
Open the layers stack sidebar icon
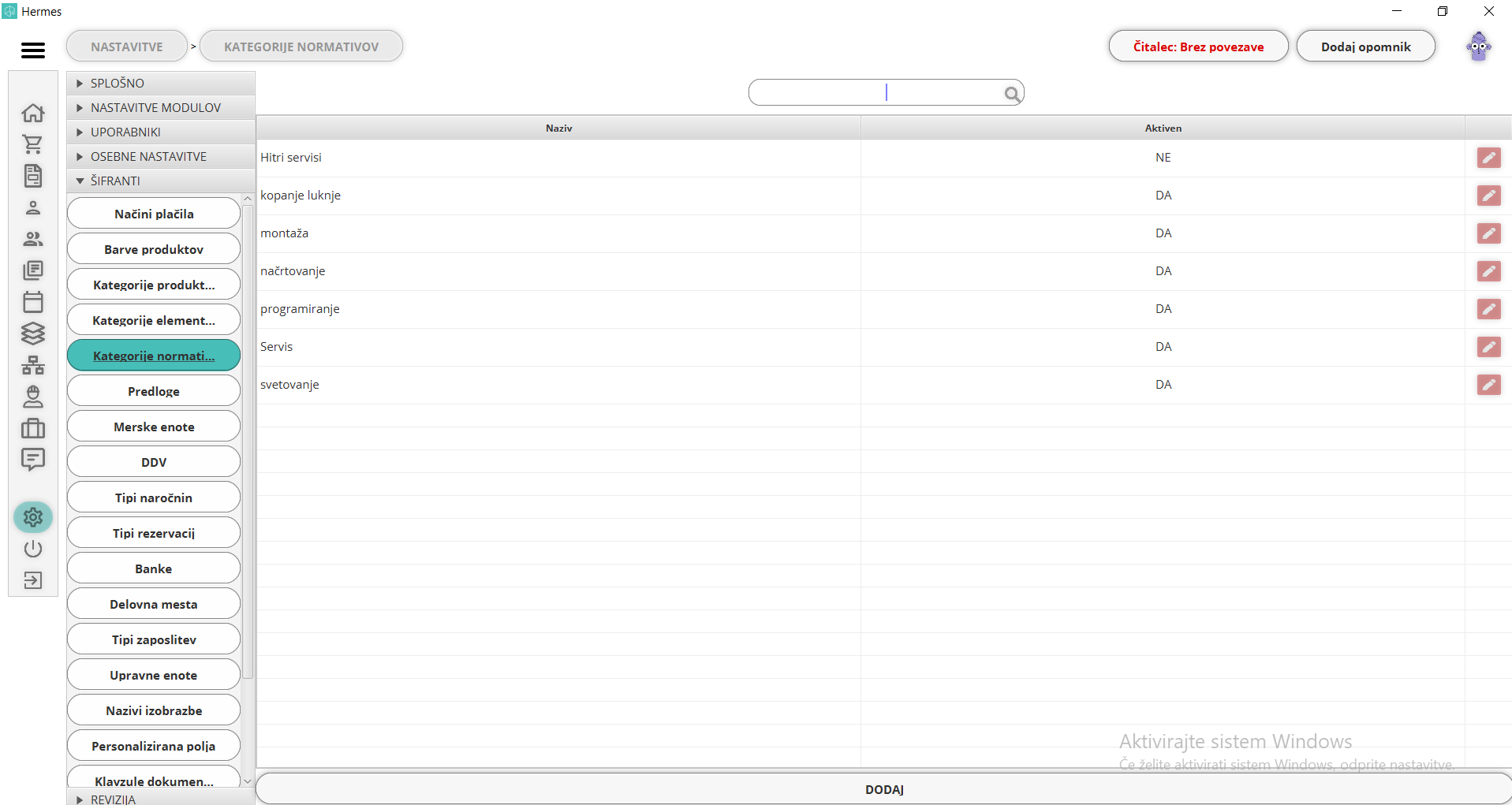click(x=33, y=334)
